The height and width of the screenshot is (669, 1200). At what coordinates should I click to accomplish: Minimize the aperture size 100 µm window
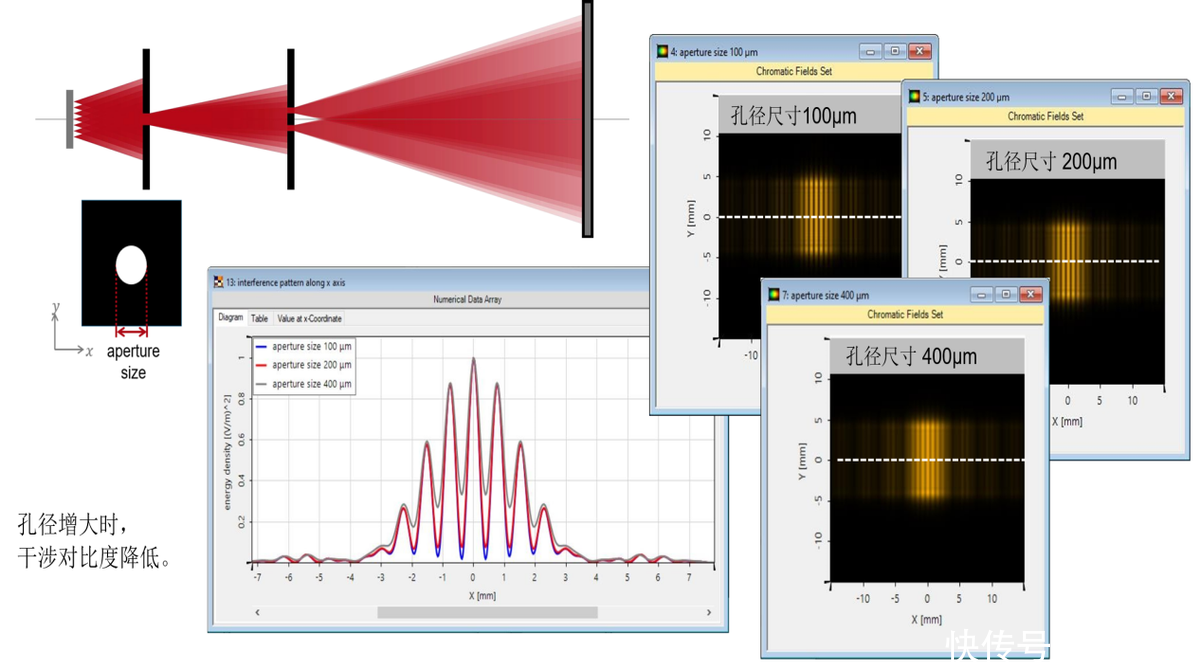tap(871, 51)
